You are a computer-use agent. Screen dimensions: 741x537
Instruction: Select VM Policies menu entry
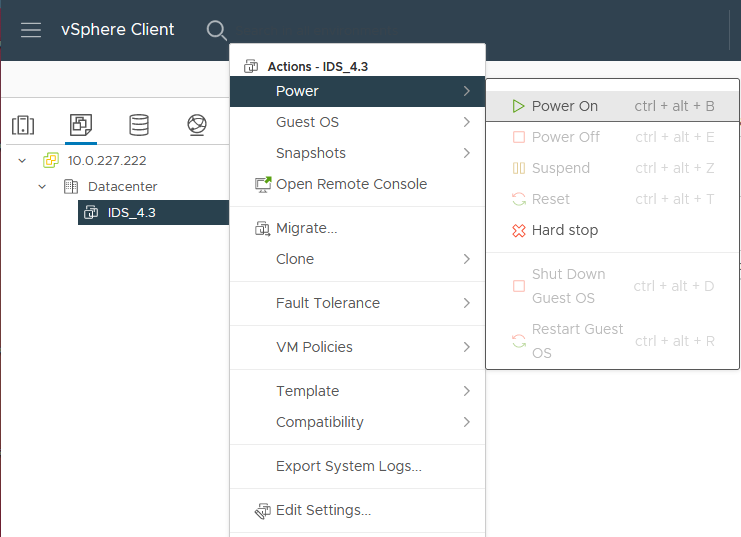pyautogui.click(x=357, y=347)
